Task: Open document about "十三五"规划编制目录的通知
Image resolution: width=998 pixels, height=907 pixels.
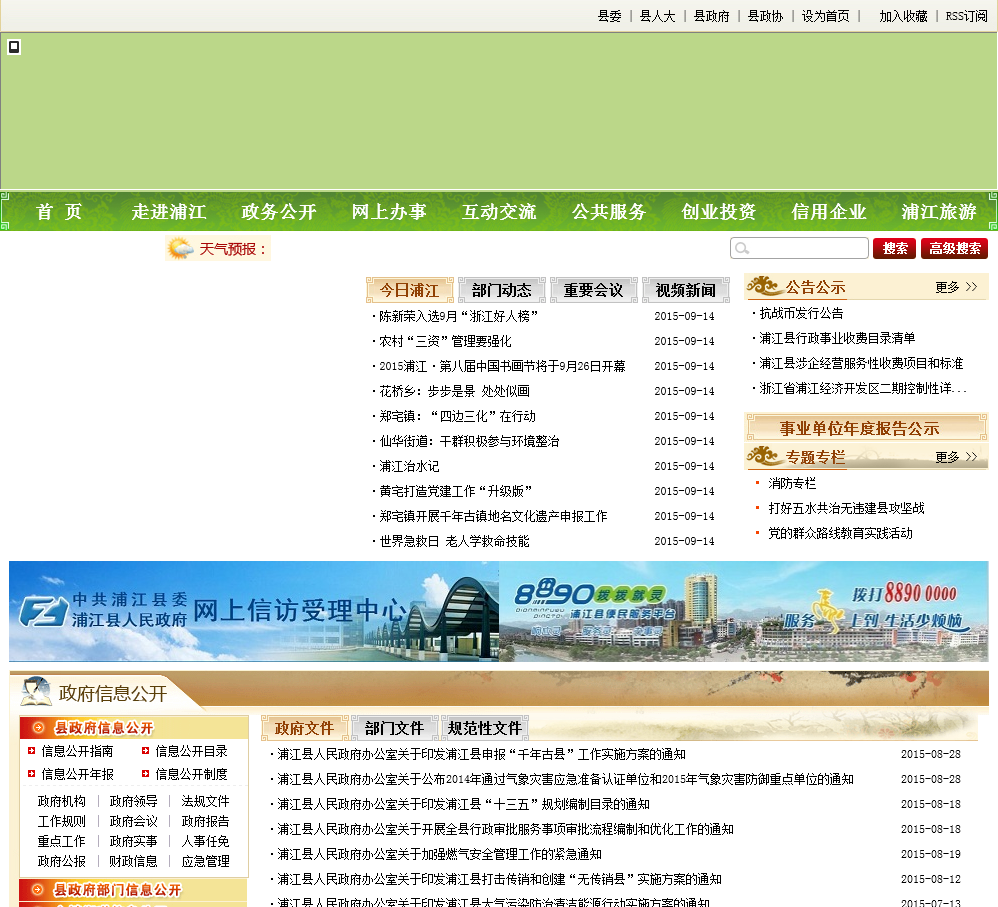Action: coord(463,805)
